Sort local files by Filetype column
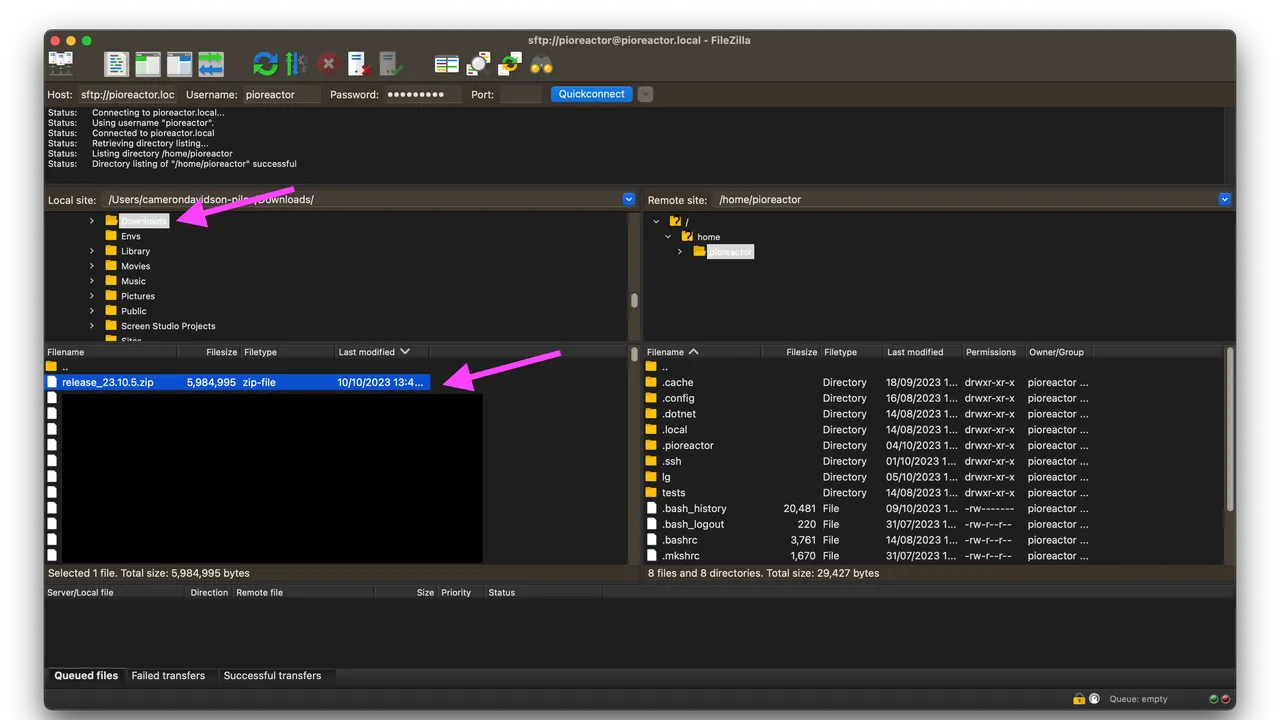The height and width of the screenshot is (720, 1280). click(287, 352)
